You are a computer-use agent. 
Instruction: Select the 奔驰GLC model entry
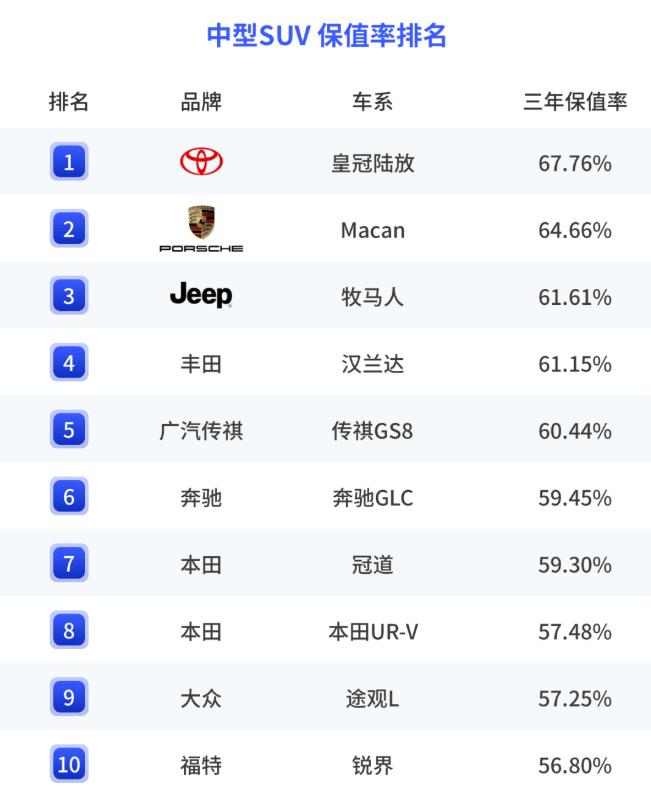coord(372,498)
